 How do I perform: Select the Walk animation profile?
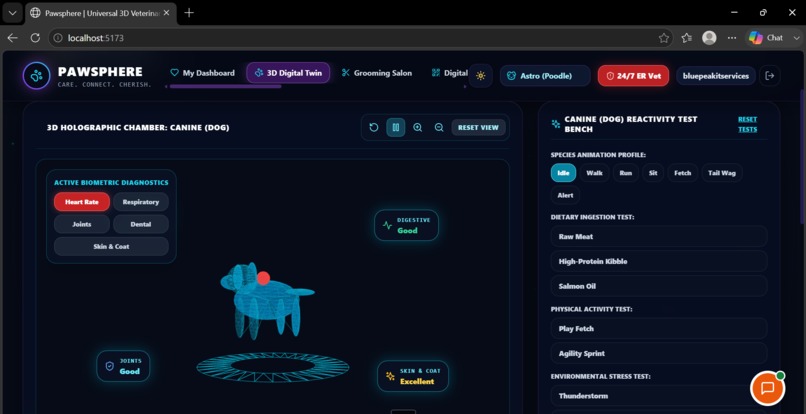594,173
